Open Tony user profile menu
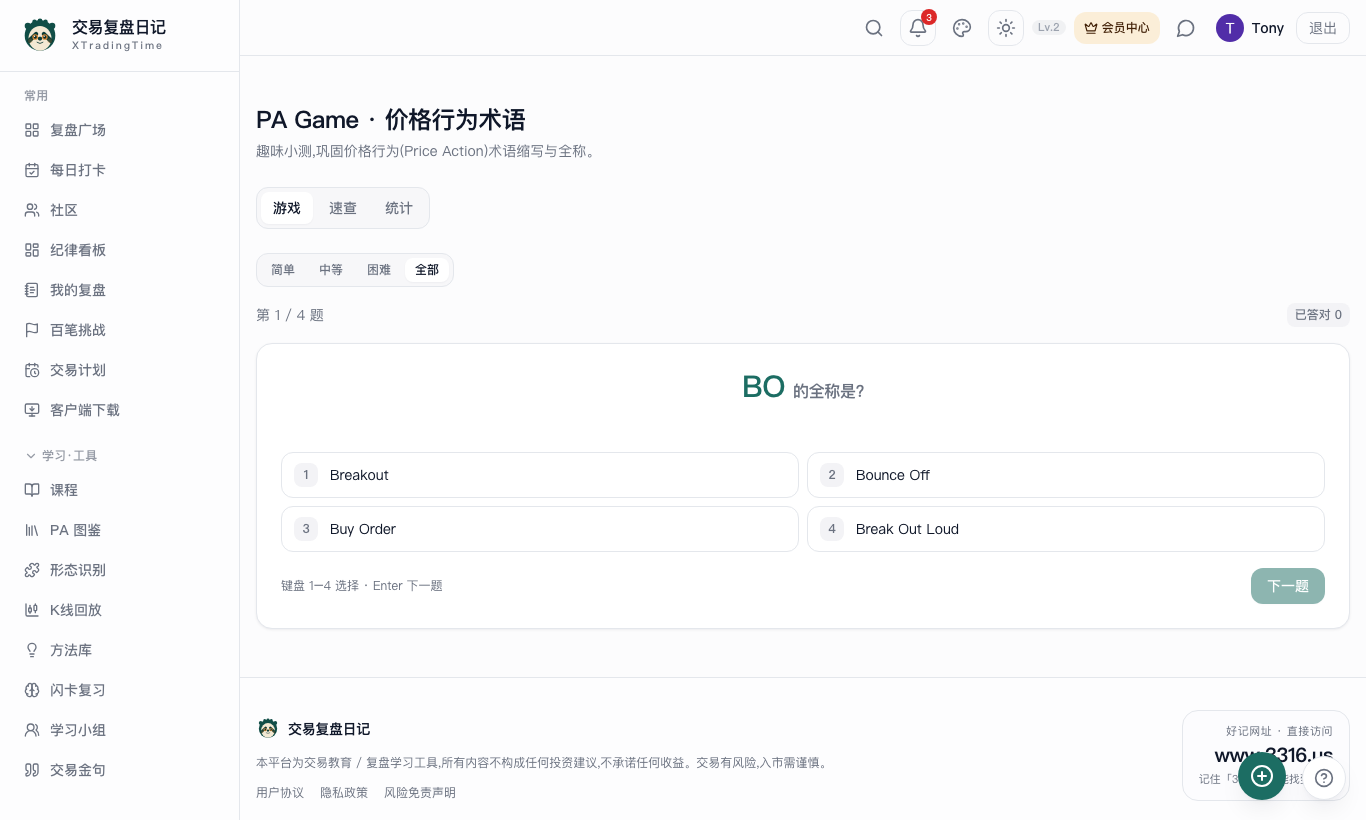 pos(1250,28)
